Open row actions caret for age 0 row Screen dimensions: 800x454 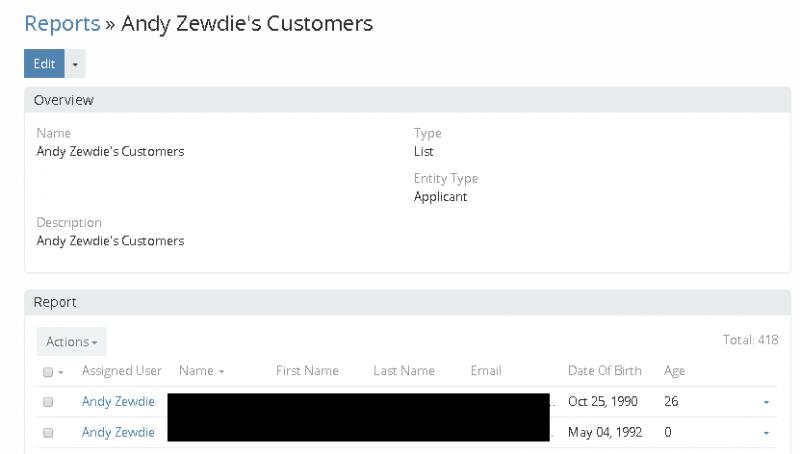tap(766, 432)
